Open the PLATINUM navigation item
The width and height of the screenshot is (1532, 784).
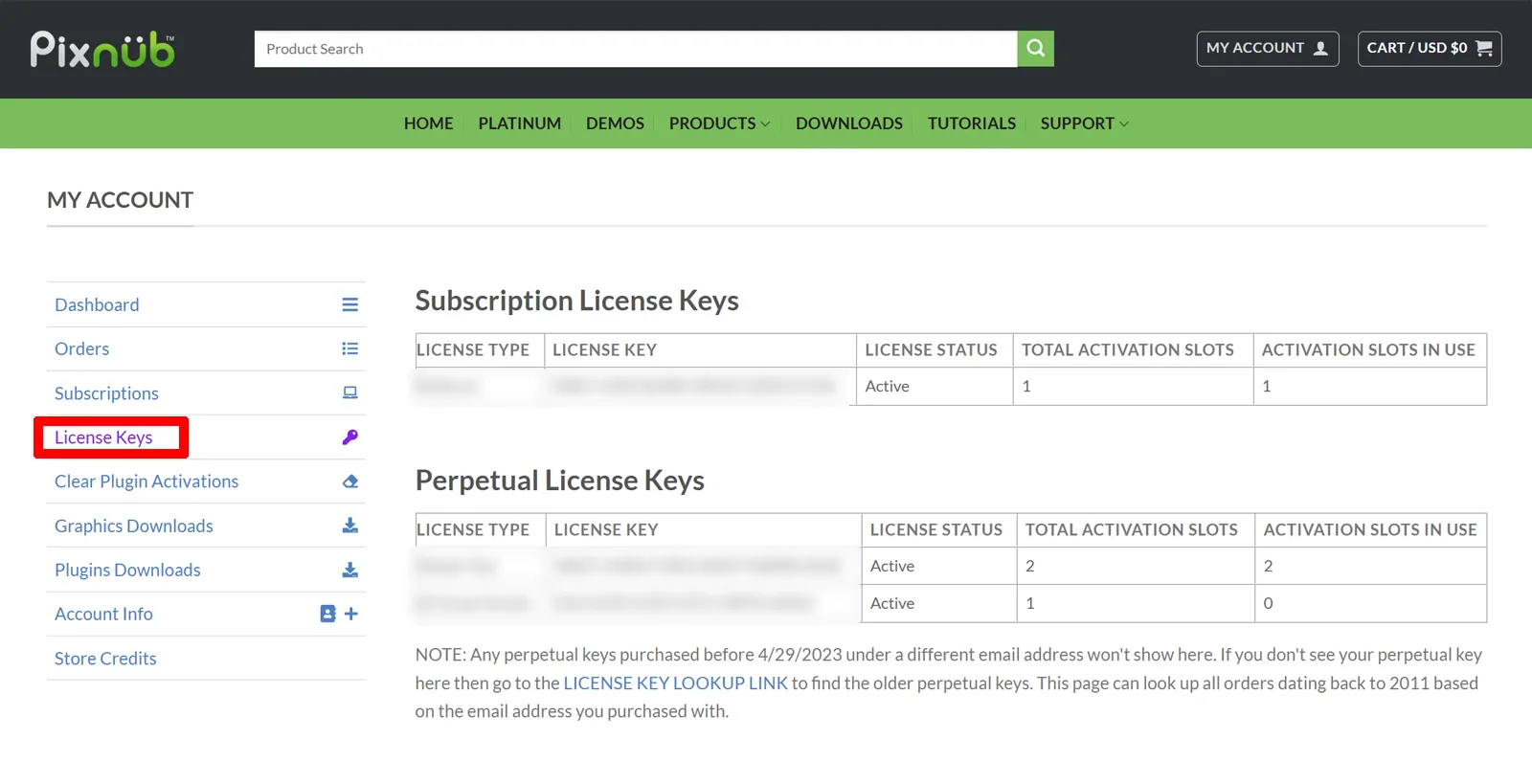[519, 123]
